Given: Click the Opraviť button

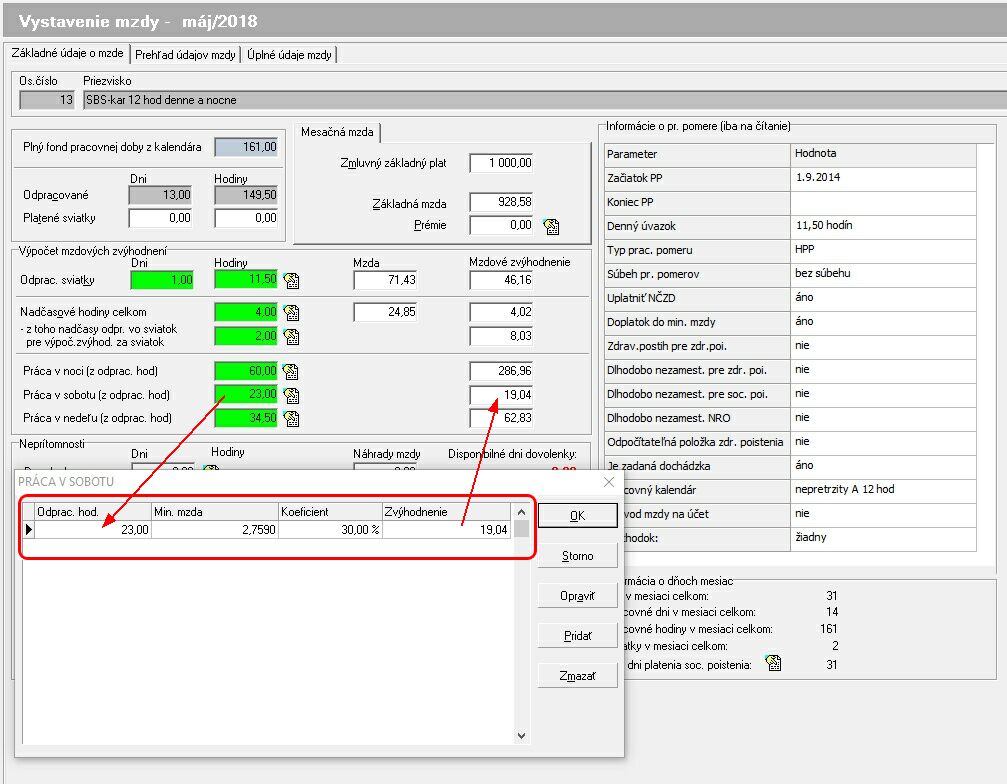Looking at the screenshot, I should pyautogui.click(x=577, y=596).
